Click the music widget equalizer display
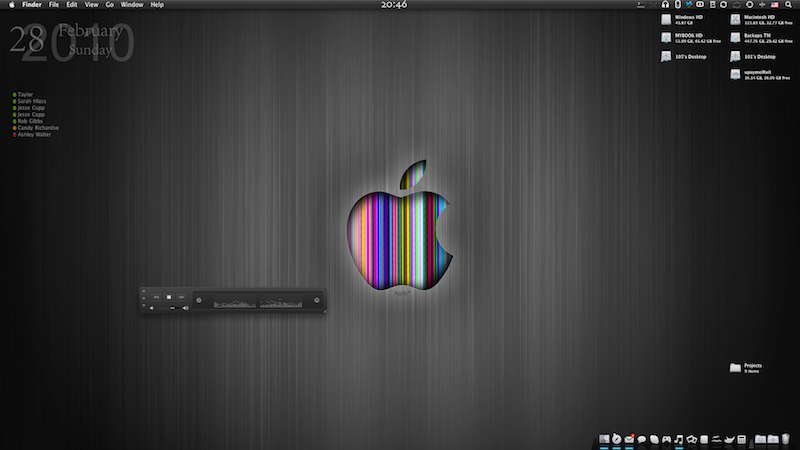800x450 pixels. [258, 301]
